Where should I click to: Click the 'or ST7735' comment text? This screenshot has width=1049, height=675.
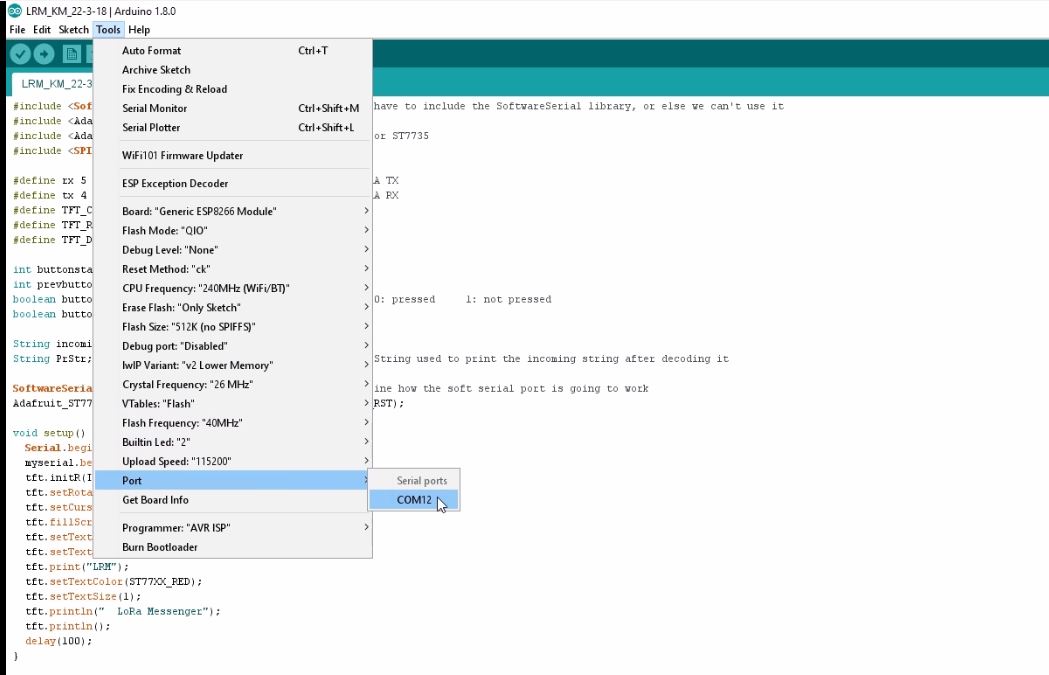pos(401,136)
